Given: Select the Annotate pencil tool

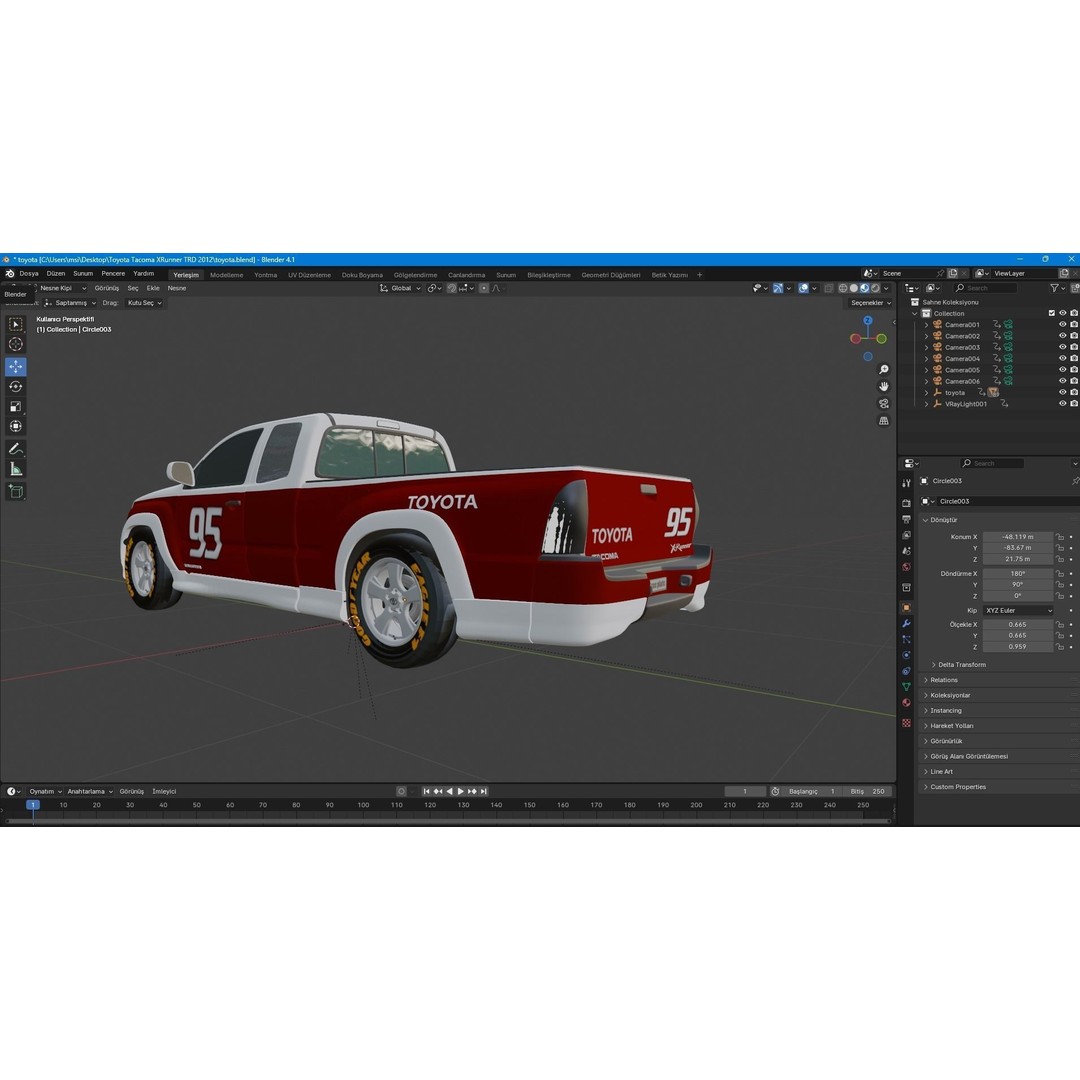Looking at the screenshot, I should coord(16,449).
